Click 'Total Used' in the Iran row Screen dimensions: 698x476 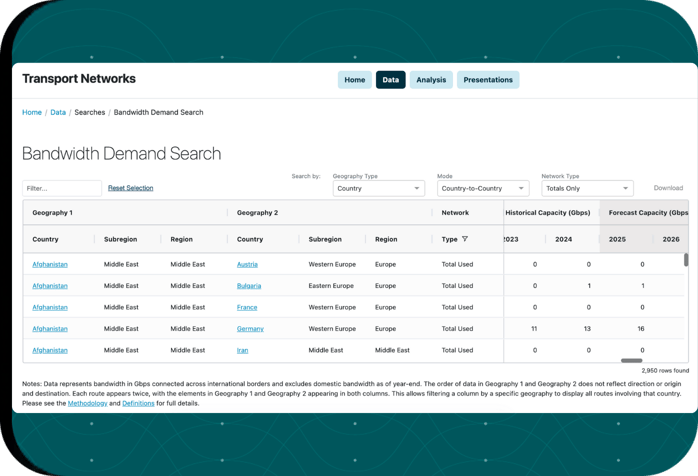[x=457, y=350]
